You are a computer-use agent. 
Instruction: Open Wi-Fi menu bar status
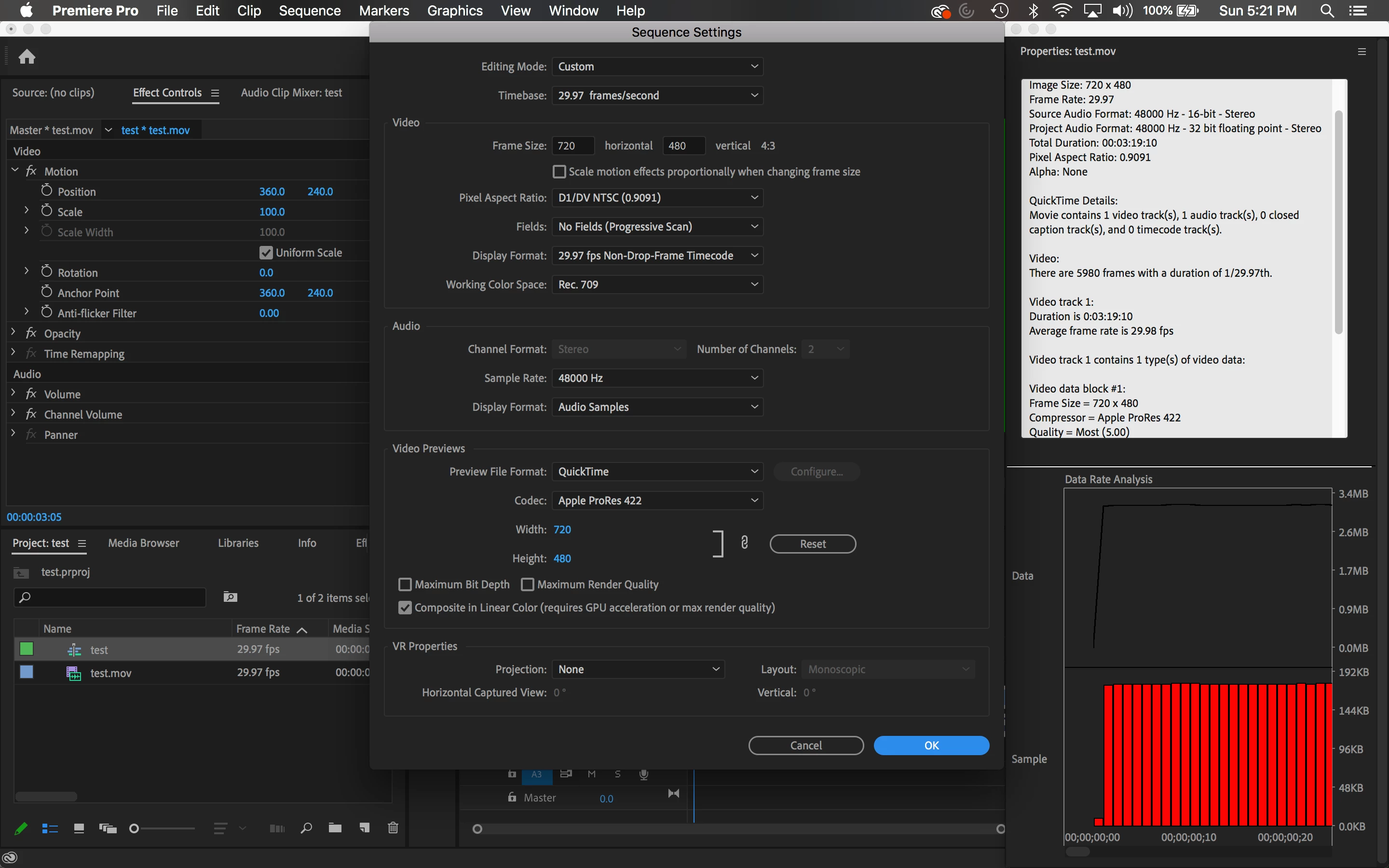pyautogui.click(x=1062, y=11)
